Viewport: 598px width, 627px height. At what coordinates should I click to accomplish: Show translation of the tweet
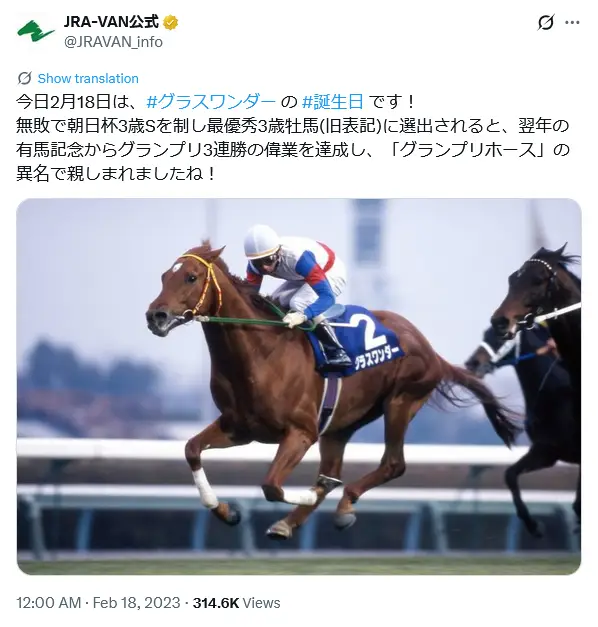click(x=88, y=78)
